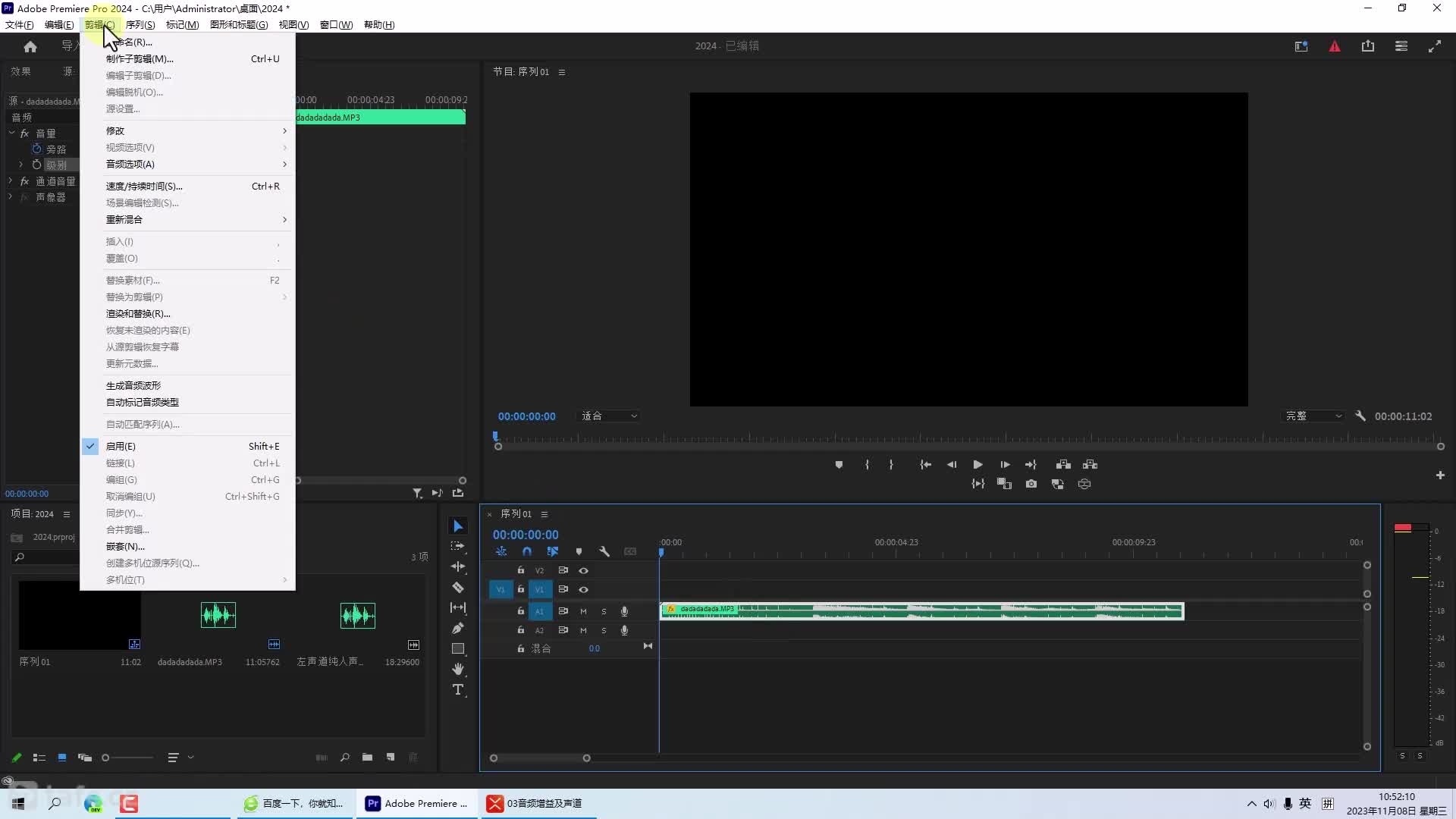The height and width of the screenshot is (819, 1456).
Task: Open timeline display settings wrench
Action: click(604, 552)
